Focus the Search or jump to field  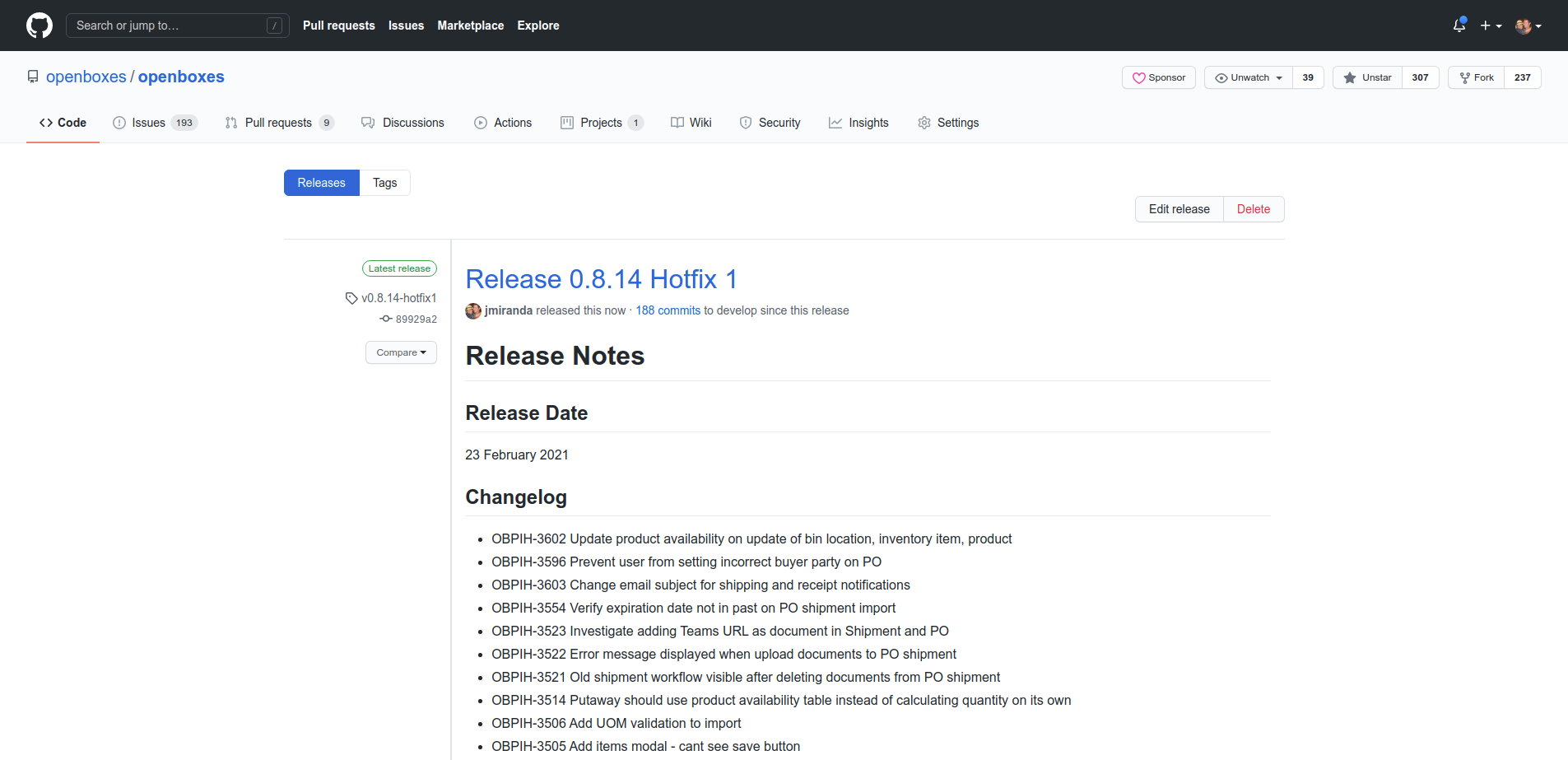178,26
